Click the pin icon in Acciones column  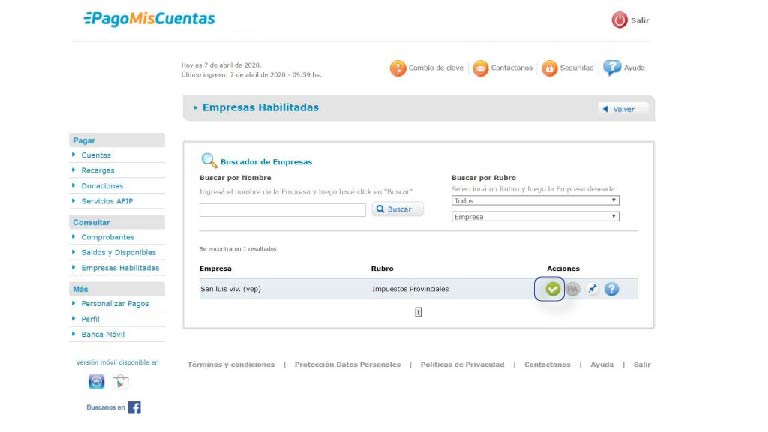(592, 289)
